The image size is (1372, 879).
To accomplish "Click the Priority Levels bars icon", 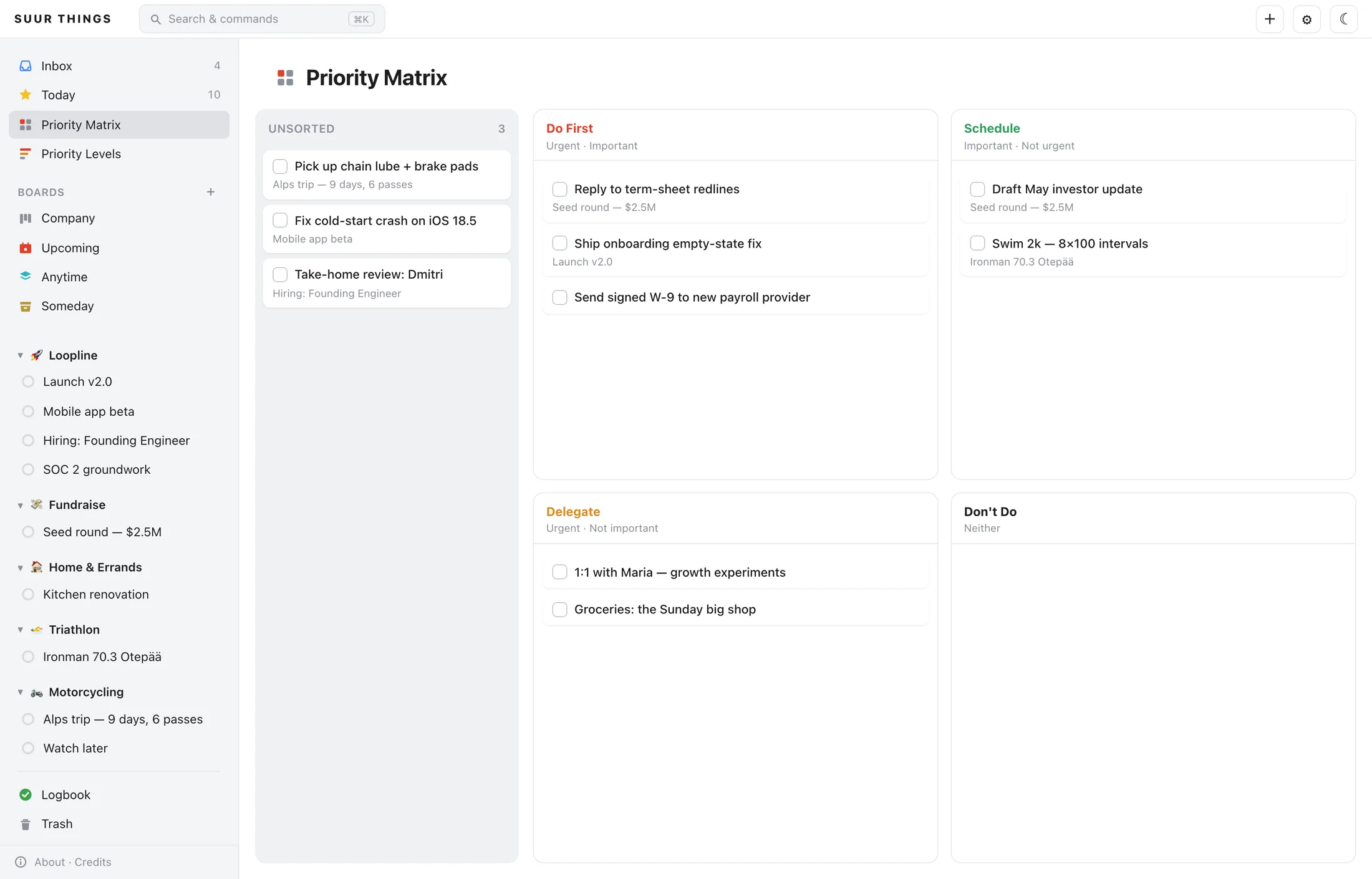I will [26, 154].
